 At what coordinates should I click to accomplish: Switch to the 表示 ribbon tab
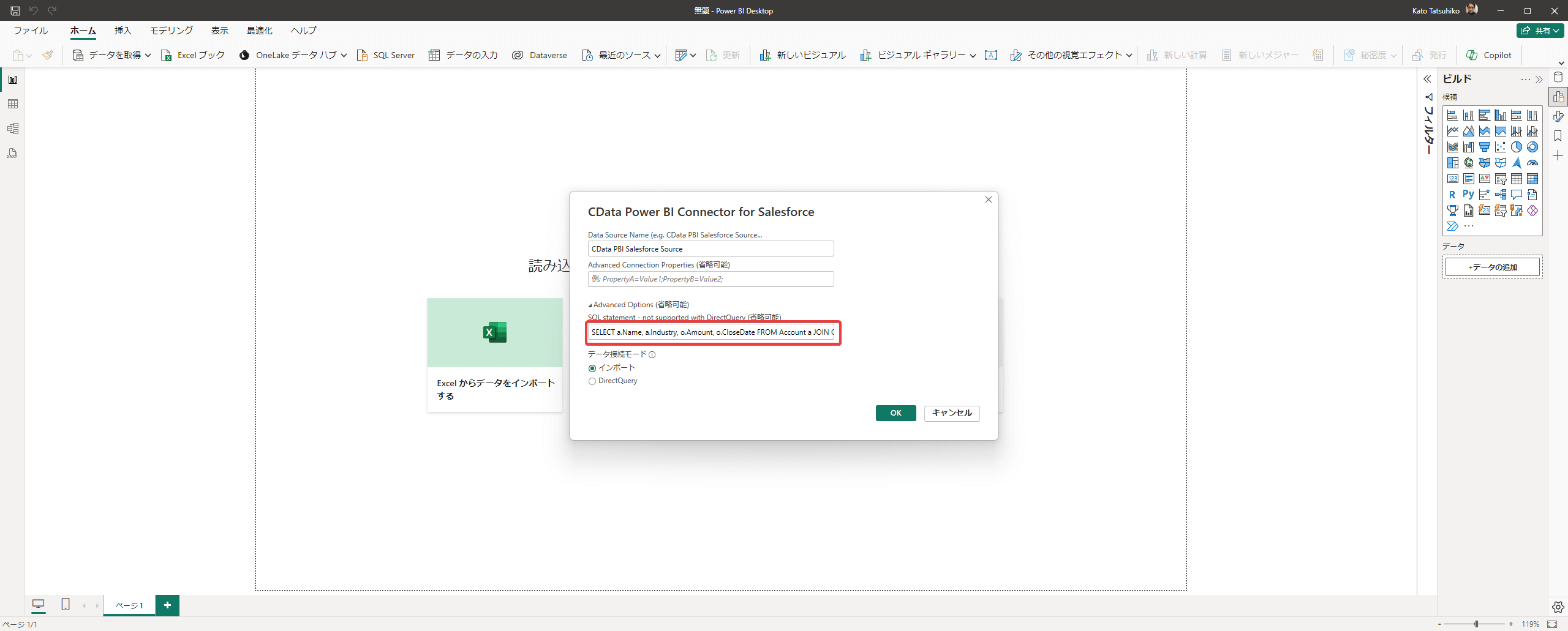[219, 31]
